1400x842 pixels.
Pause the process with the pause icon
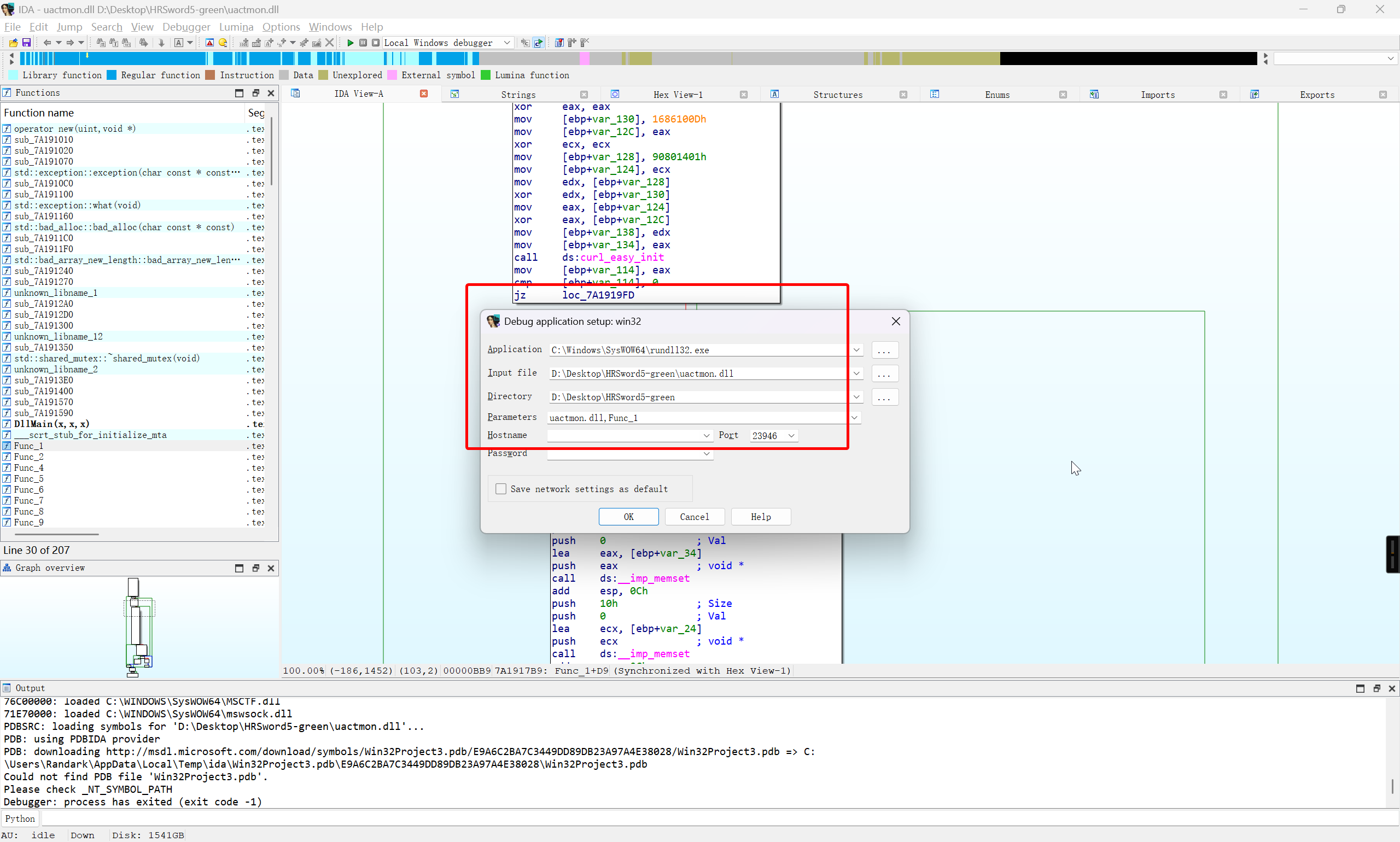(x=363, y=43)
